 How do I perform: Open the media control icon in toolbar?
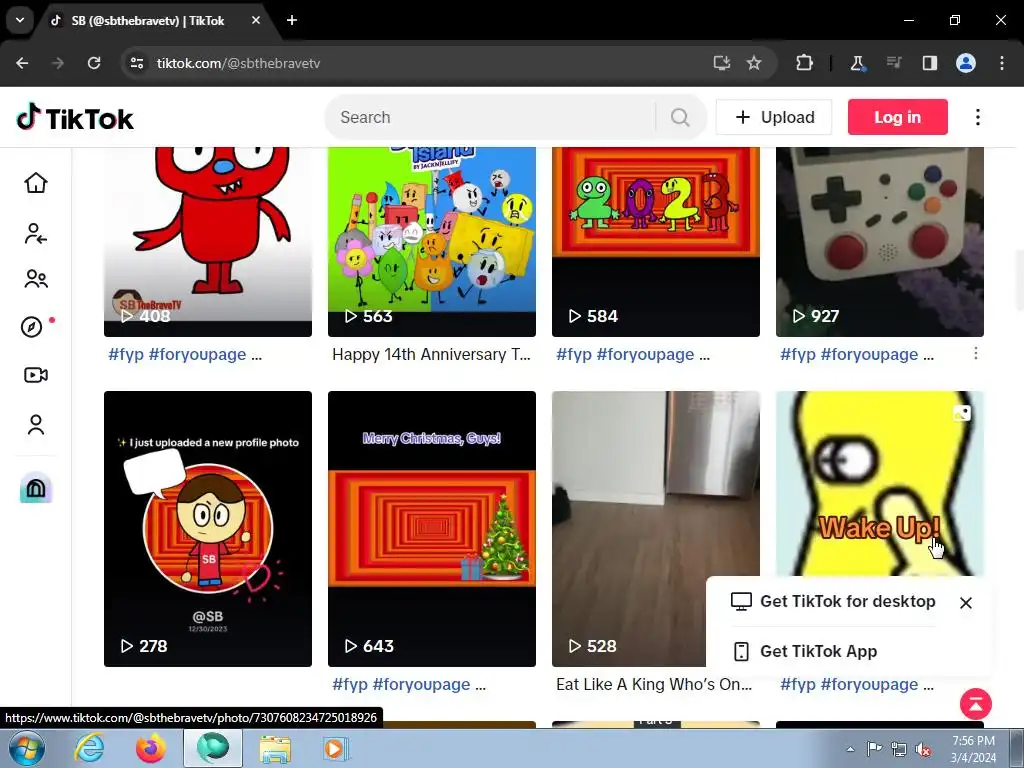point(894,63)
